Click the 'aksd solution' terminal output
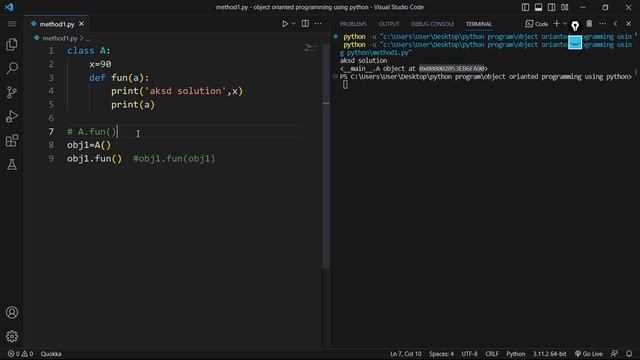 pyautogui.click(x=363, y=60)
